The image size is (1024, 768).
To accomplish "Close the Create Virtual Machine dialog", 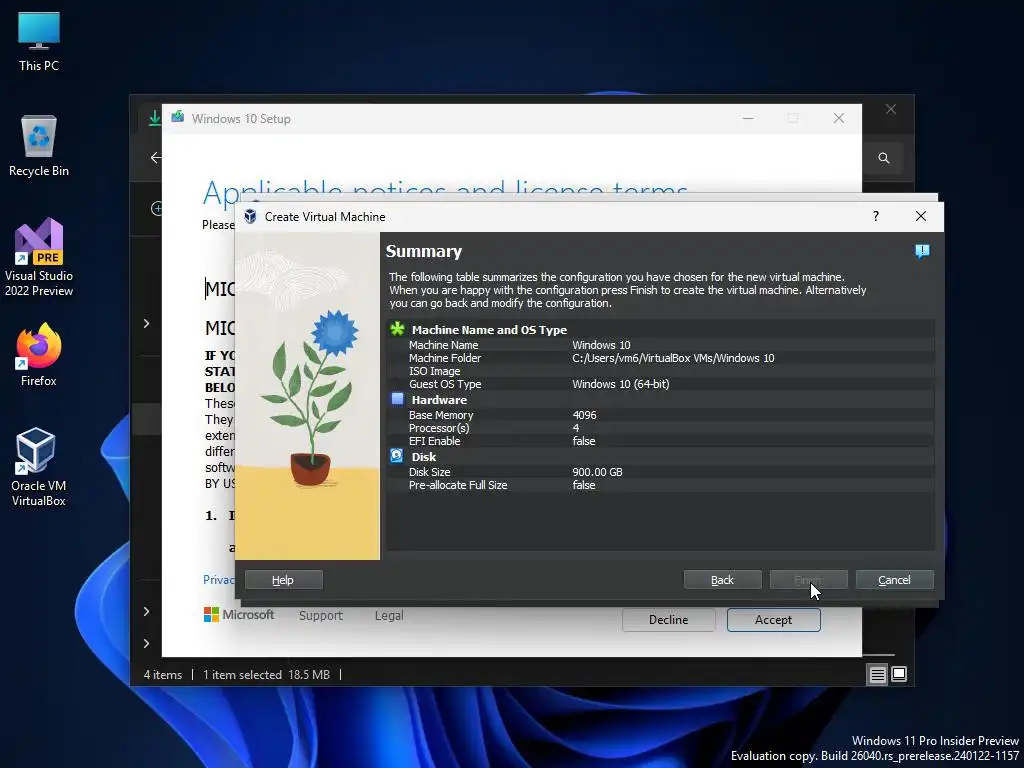I will point(921,216).
